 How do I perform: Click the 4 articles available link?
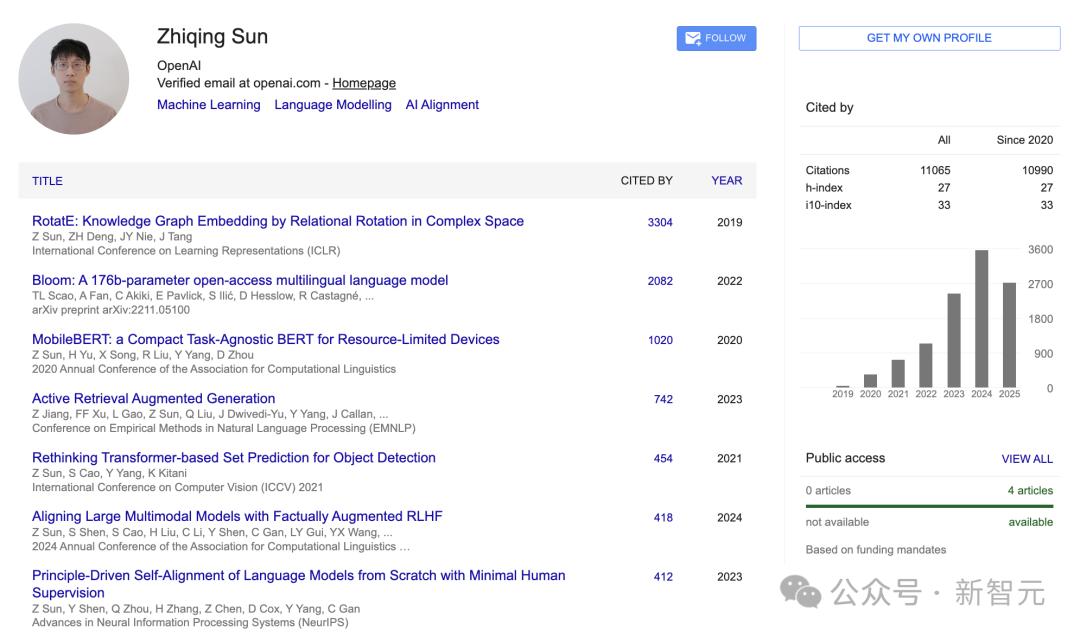1030,490
